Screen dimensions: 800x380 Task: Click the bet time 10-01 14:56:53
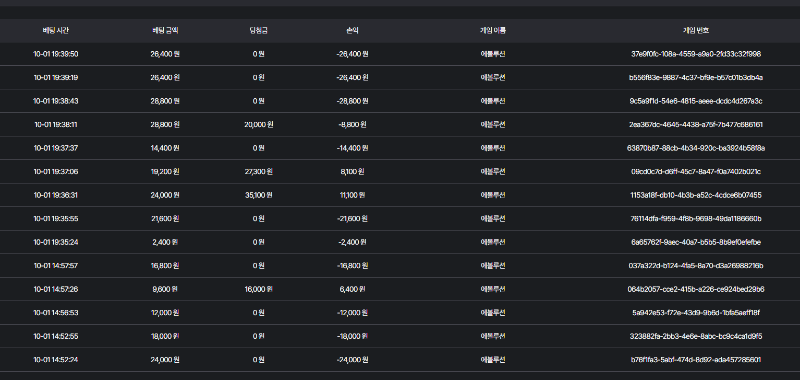pos(56,313)
